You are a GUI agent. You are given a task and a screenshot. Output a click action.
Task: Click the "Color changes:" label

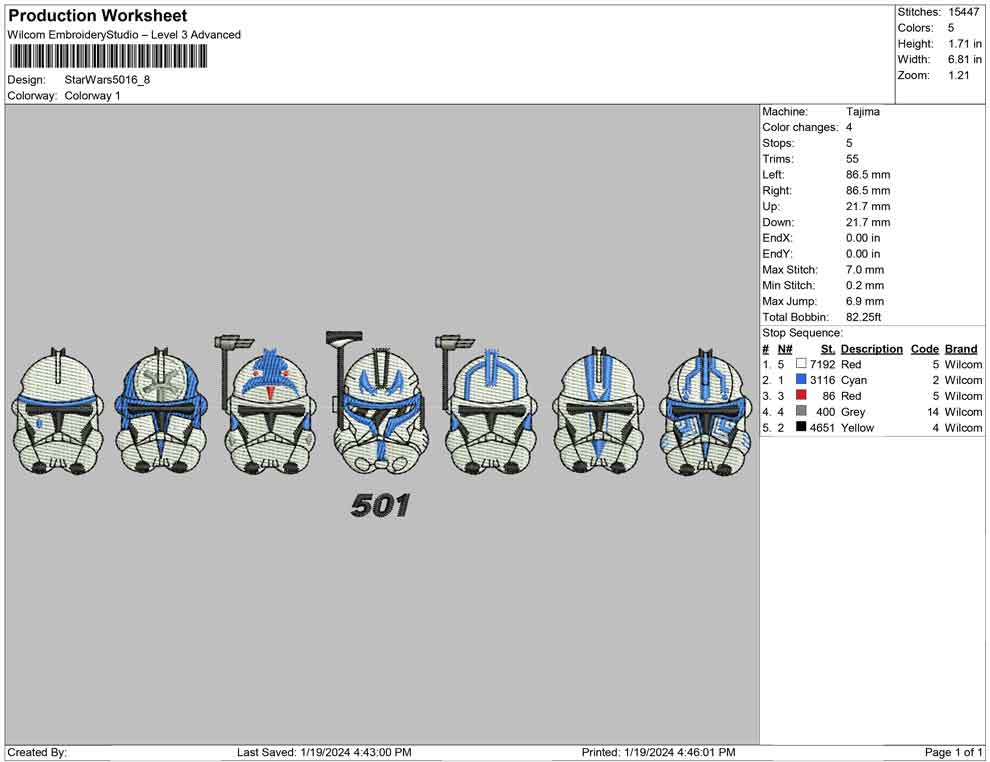coord(800,127)
